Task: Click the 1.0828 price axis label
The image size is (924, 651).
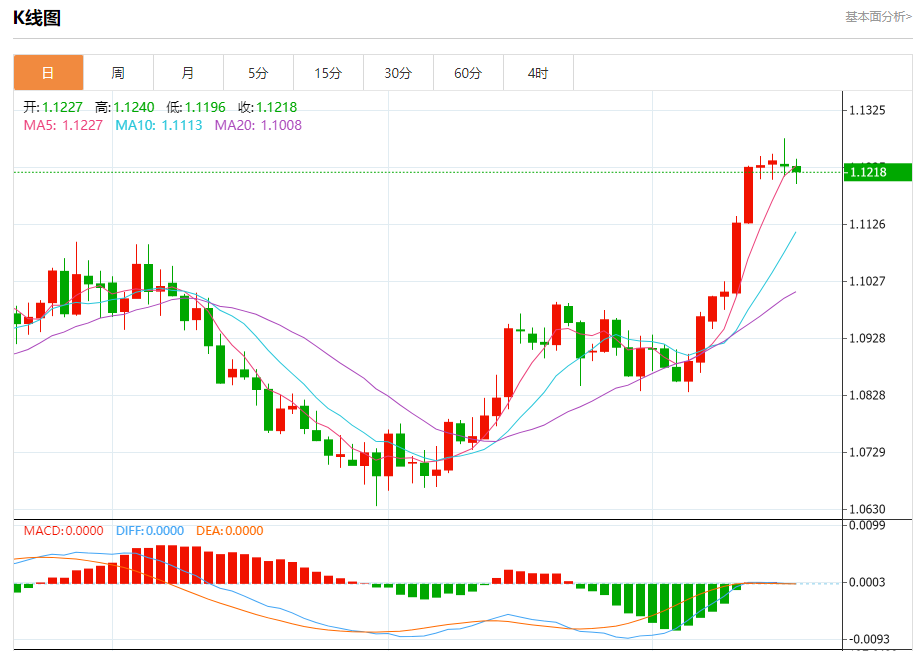Action: (x=867, y=395)
